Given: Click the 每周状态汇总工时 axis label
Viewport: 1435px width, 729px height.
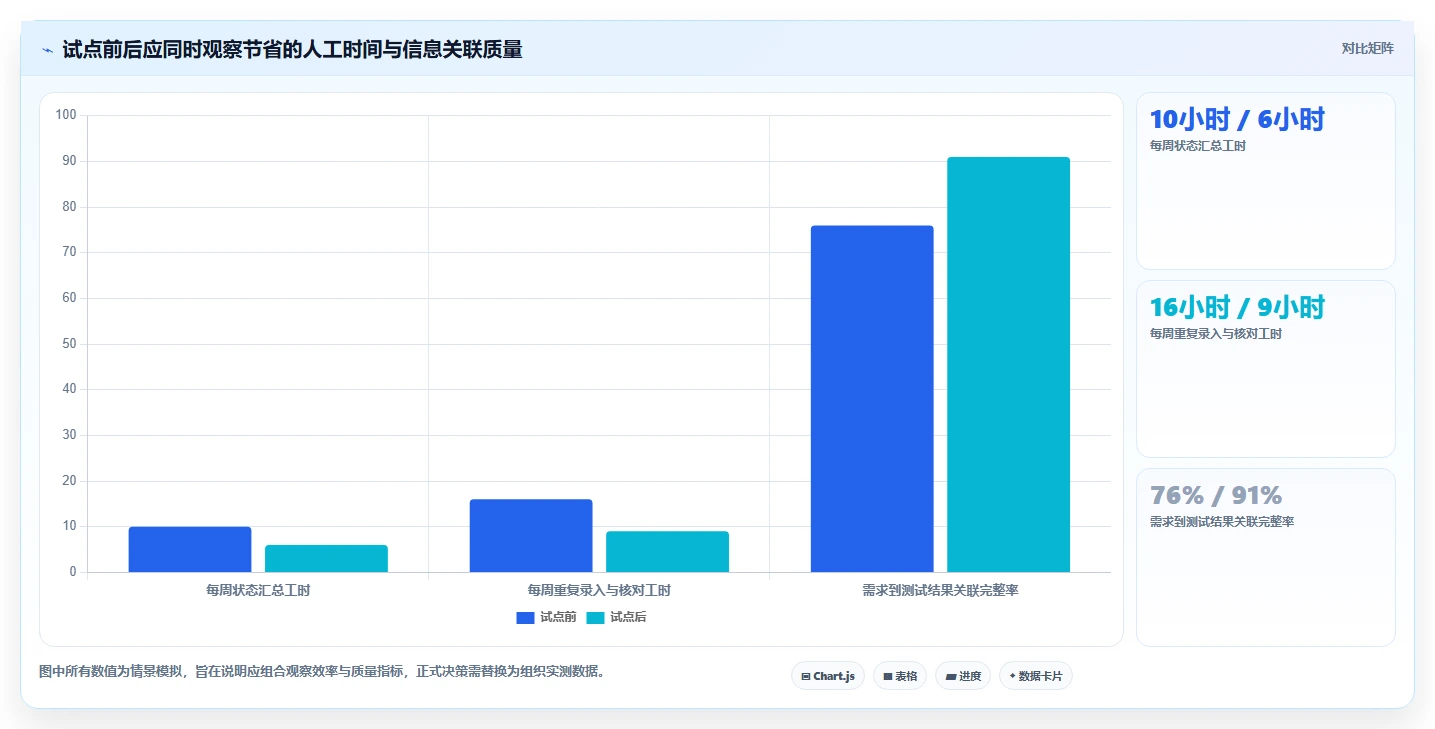Looking at the screenshot, I should click(x=258, y=591).
